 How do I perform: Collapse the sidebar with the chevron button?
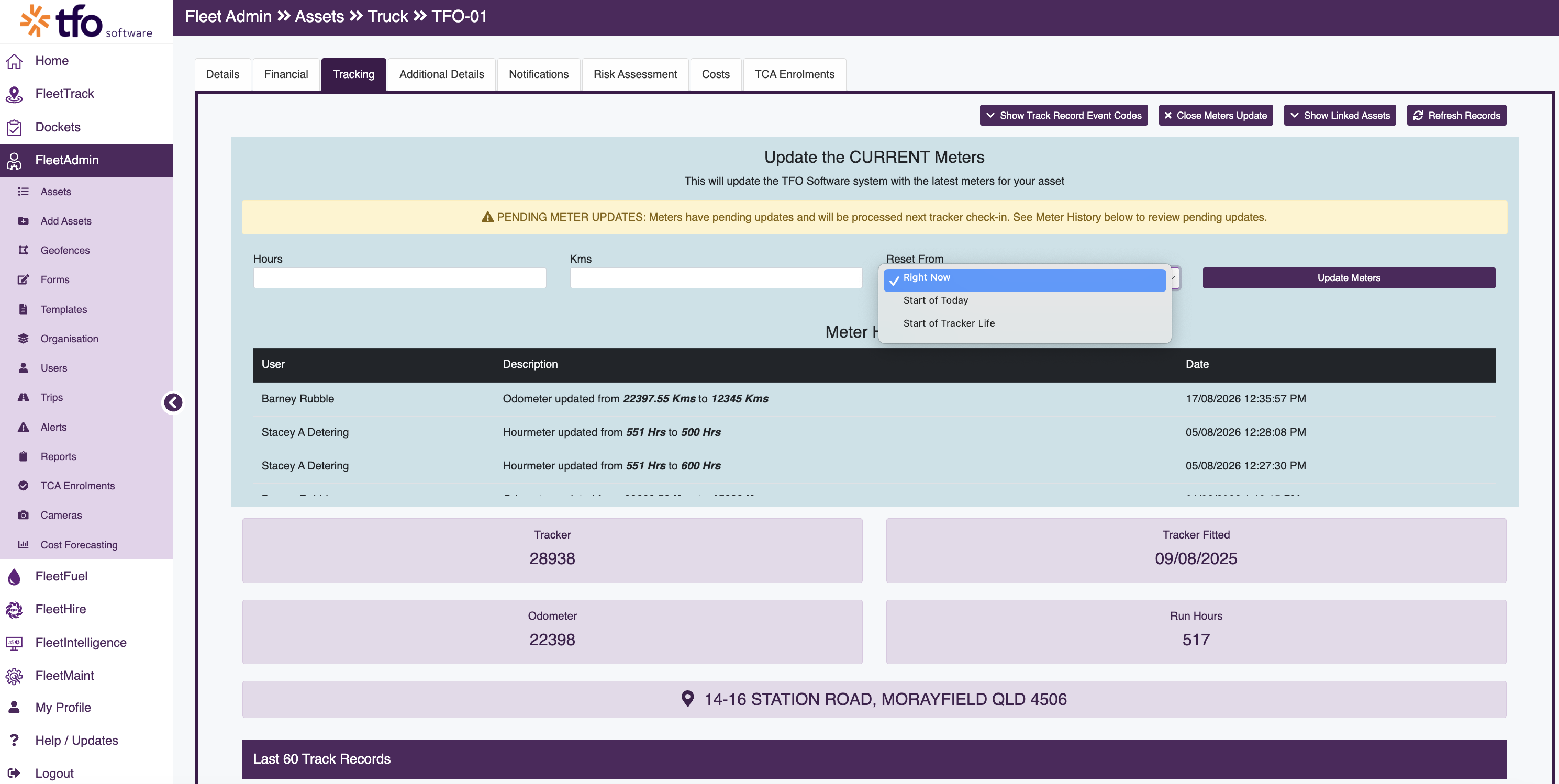point(173,402)
